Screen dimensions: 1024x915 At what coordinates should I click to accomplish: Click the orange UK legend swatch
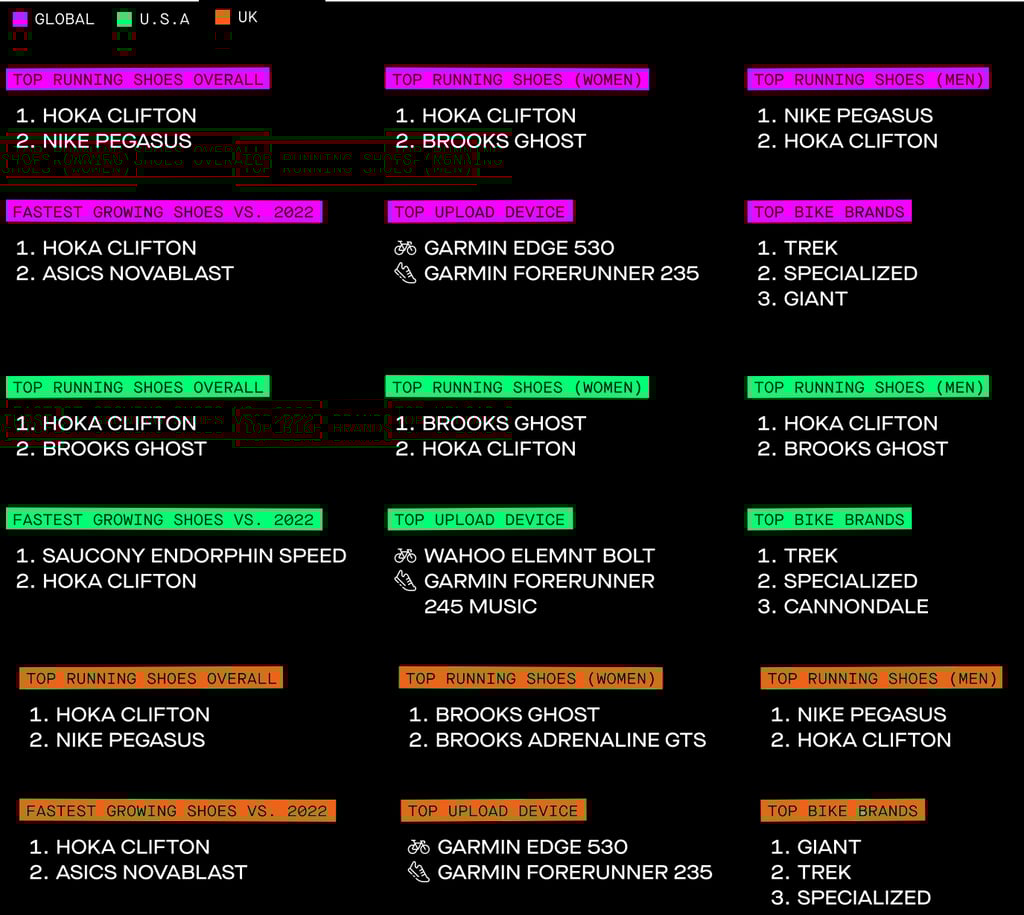(221, 17)
